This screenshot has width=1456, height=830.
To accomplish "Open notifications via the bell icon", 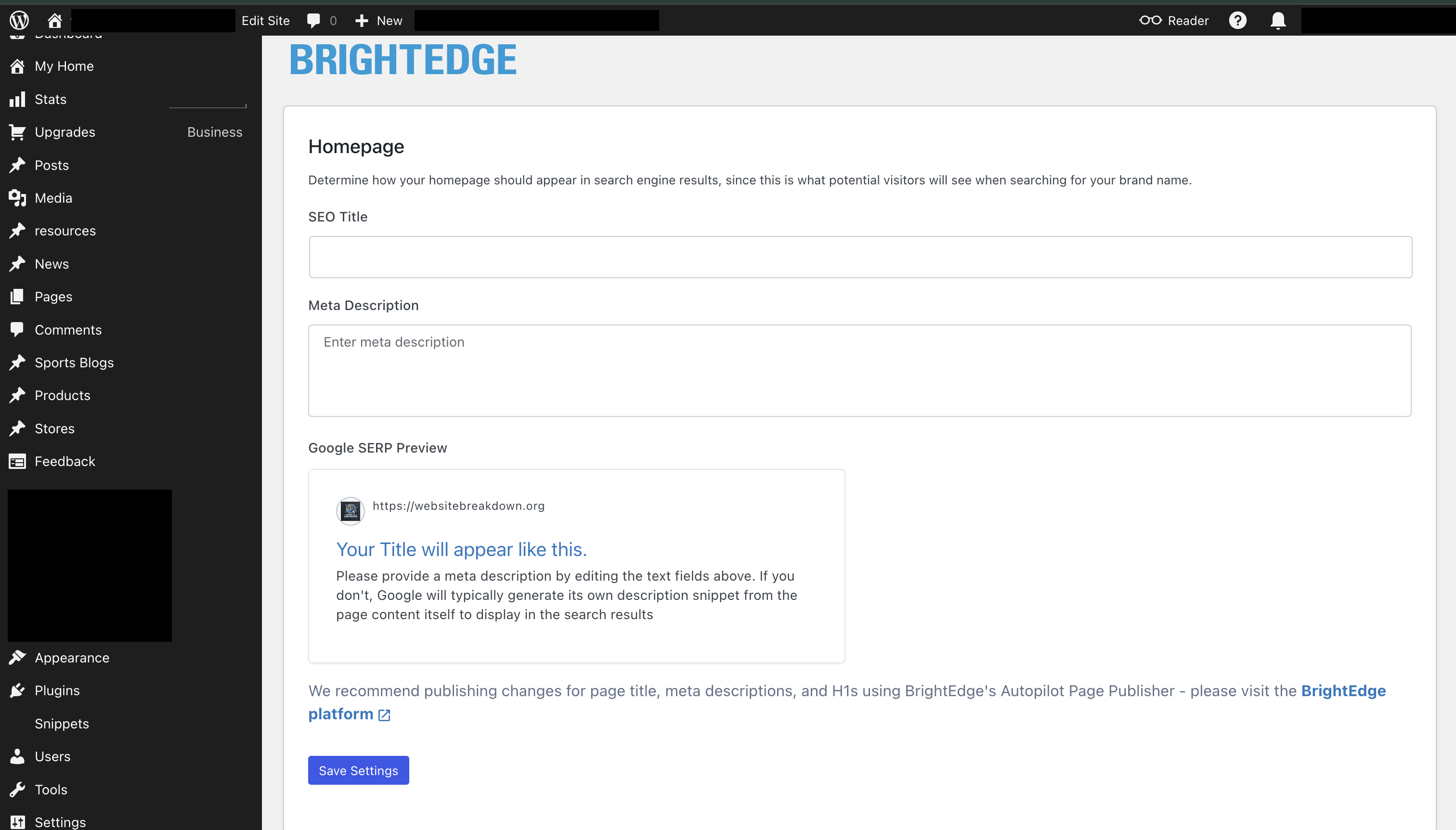I will click(1278, 20).
